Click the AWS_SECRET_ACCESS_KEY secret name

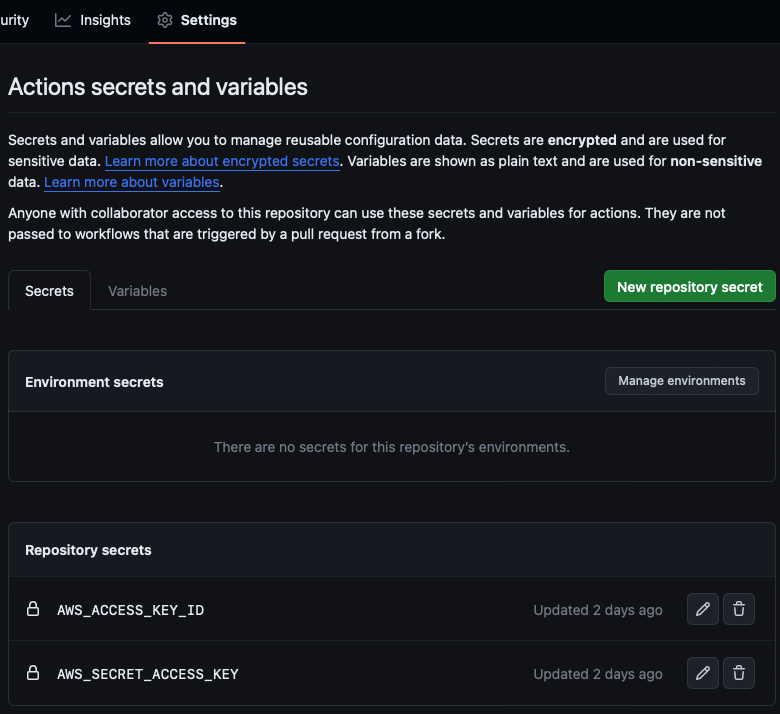pos(148,673)
